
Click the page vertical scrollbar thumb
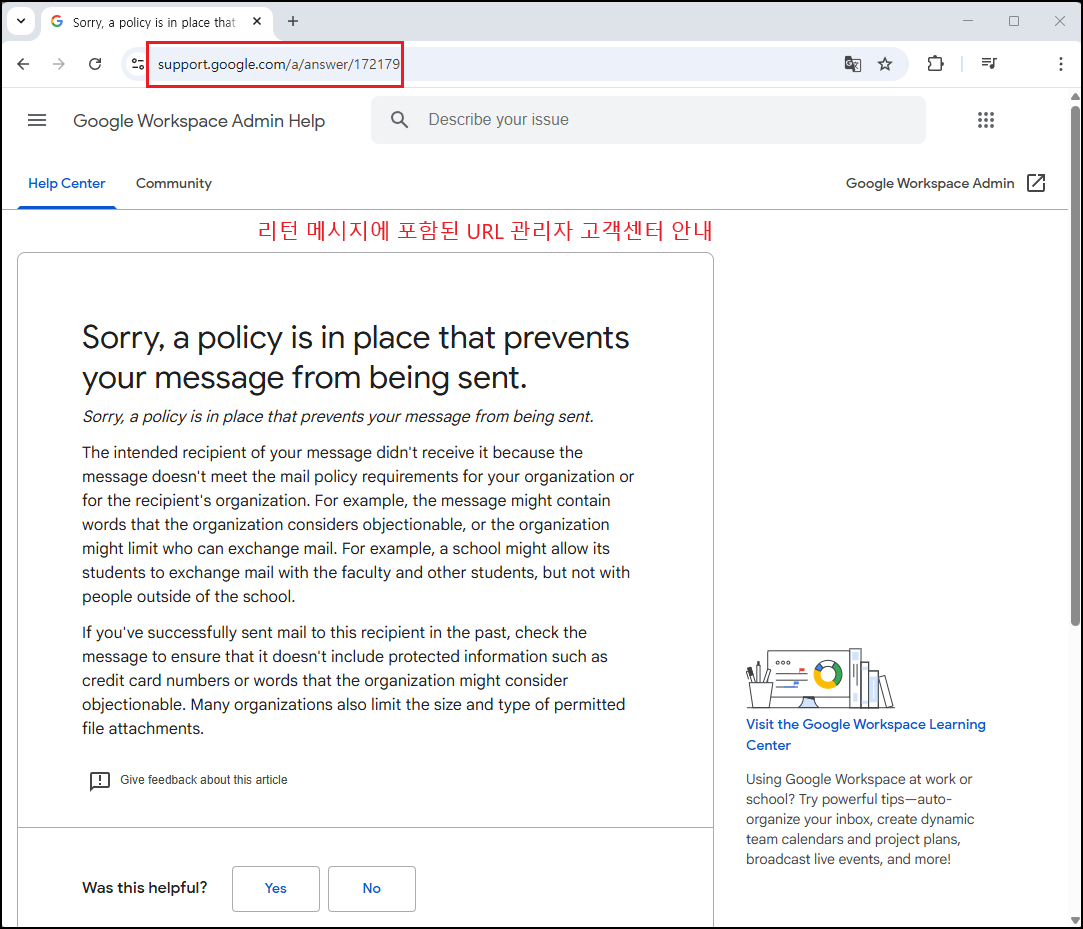pyautogui.click(x=1075, y=365)
